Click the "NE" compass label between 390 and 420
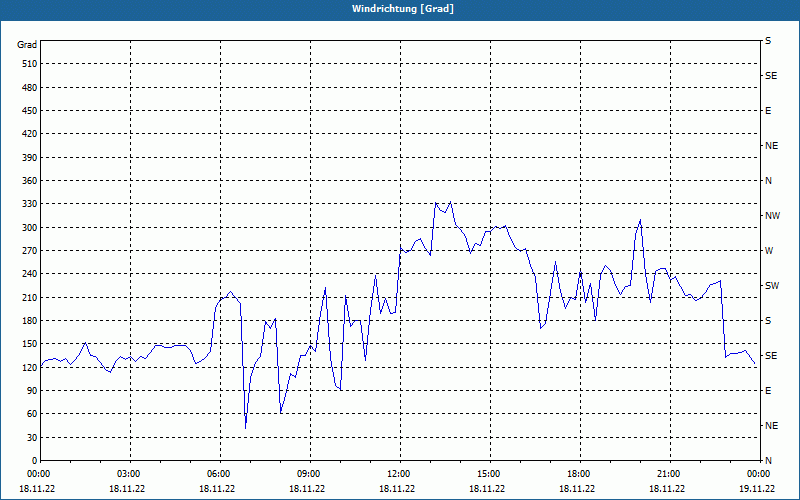 (x=771, y=146)
